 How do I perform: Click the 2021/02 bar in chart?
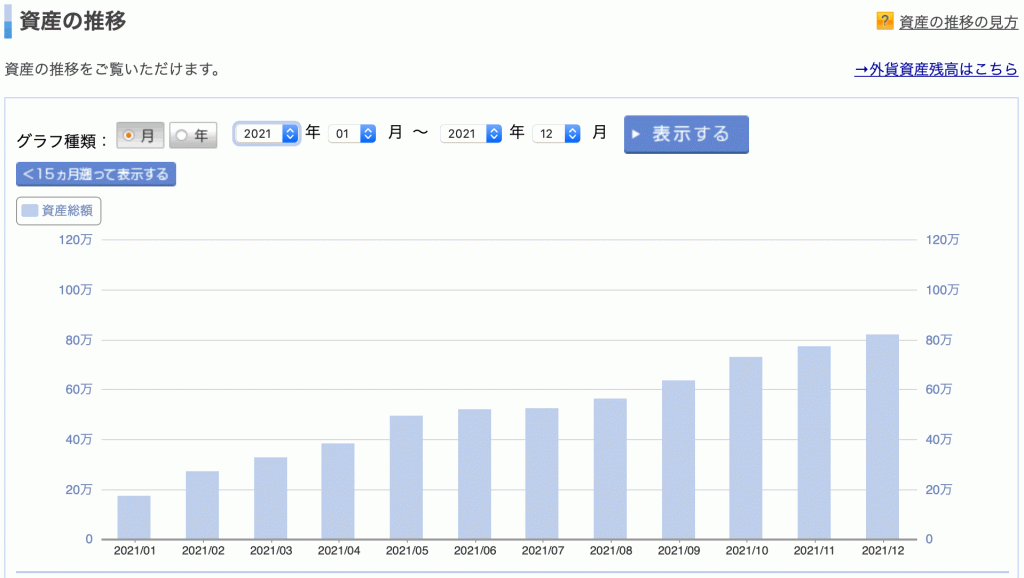point(202,505)
